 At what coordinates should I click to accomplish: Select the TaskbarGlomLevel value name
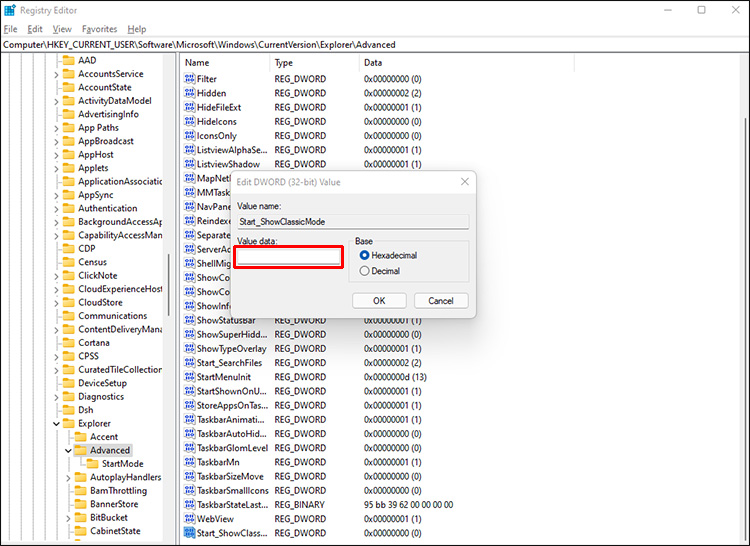tap(232, 448)
